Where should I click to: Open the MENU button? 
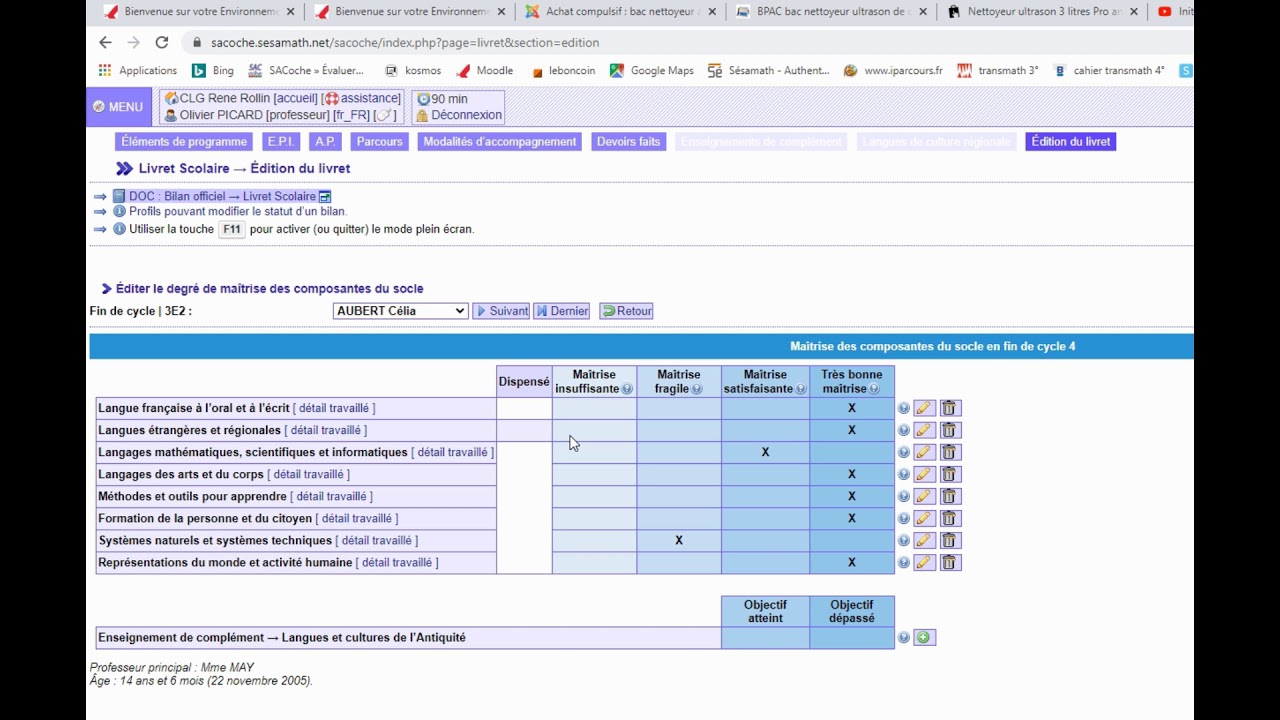point(118,107)
